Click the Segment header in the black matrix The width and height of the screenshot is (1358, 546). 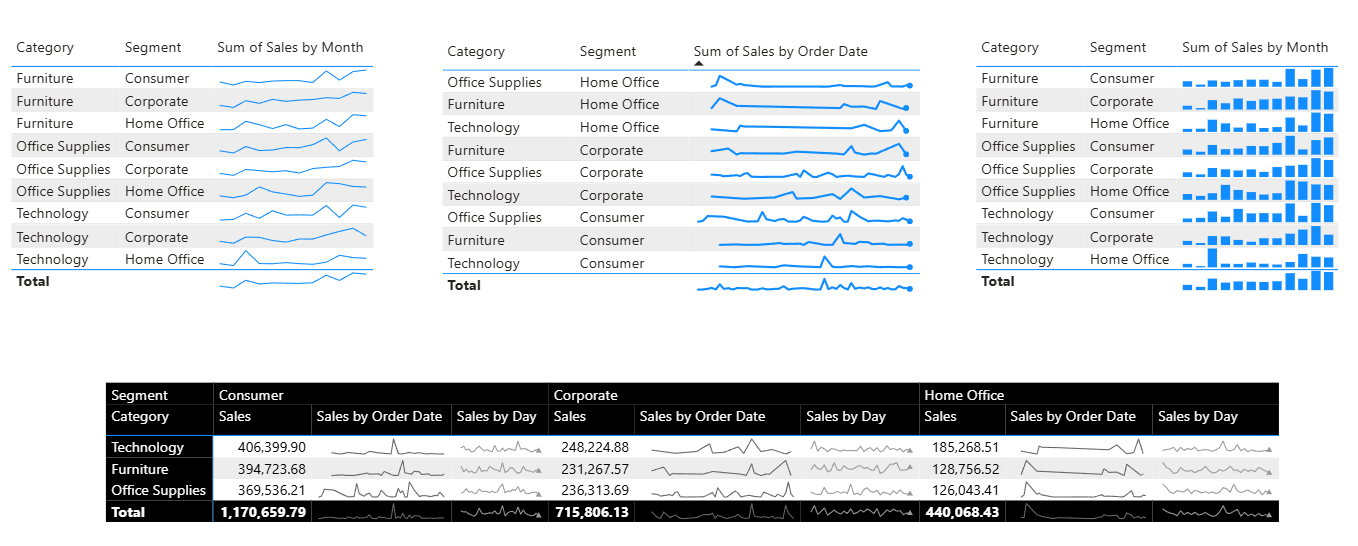point(140,395)
